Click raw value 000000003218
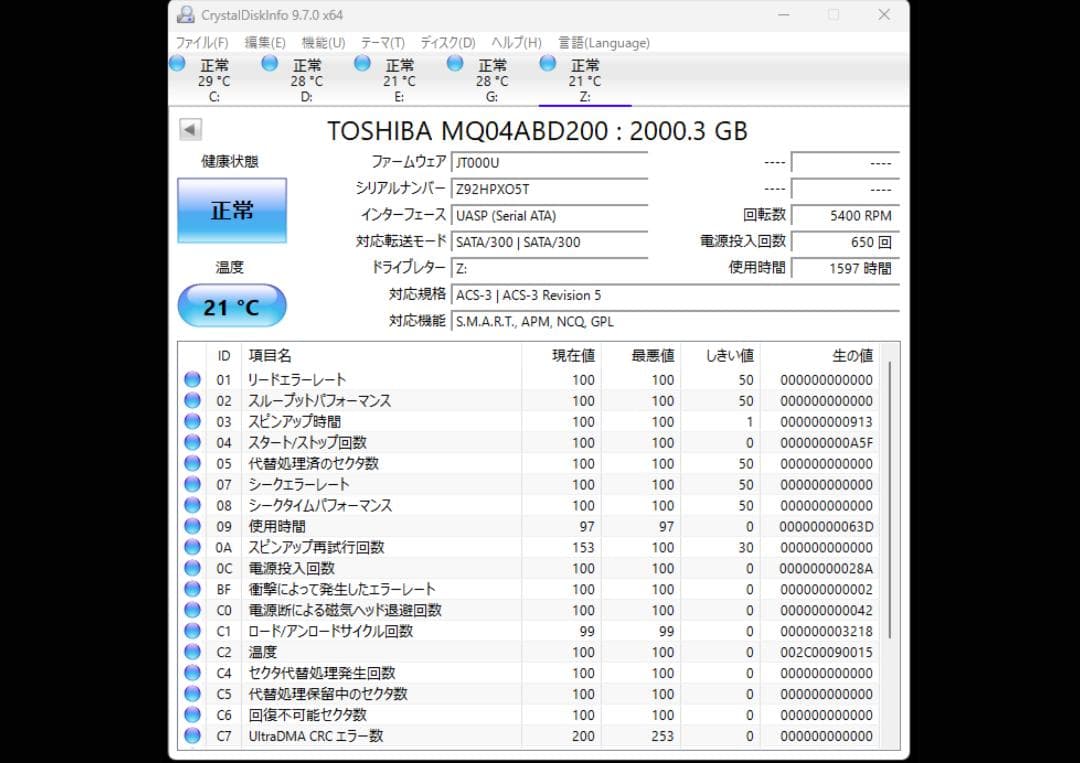The width and height of the screenshot is (1080, 763). (x=826, y=631)
